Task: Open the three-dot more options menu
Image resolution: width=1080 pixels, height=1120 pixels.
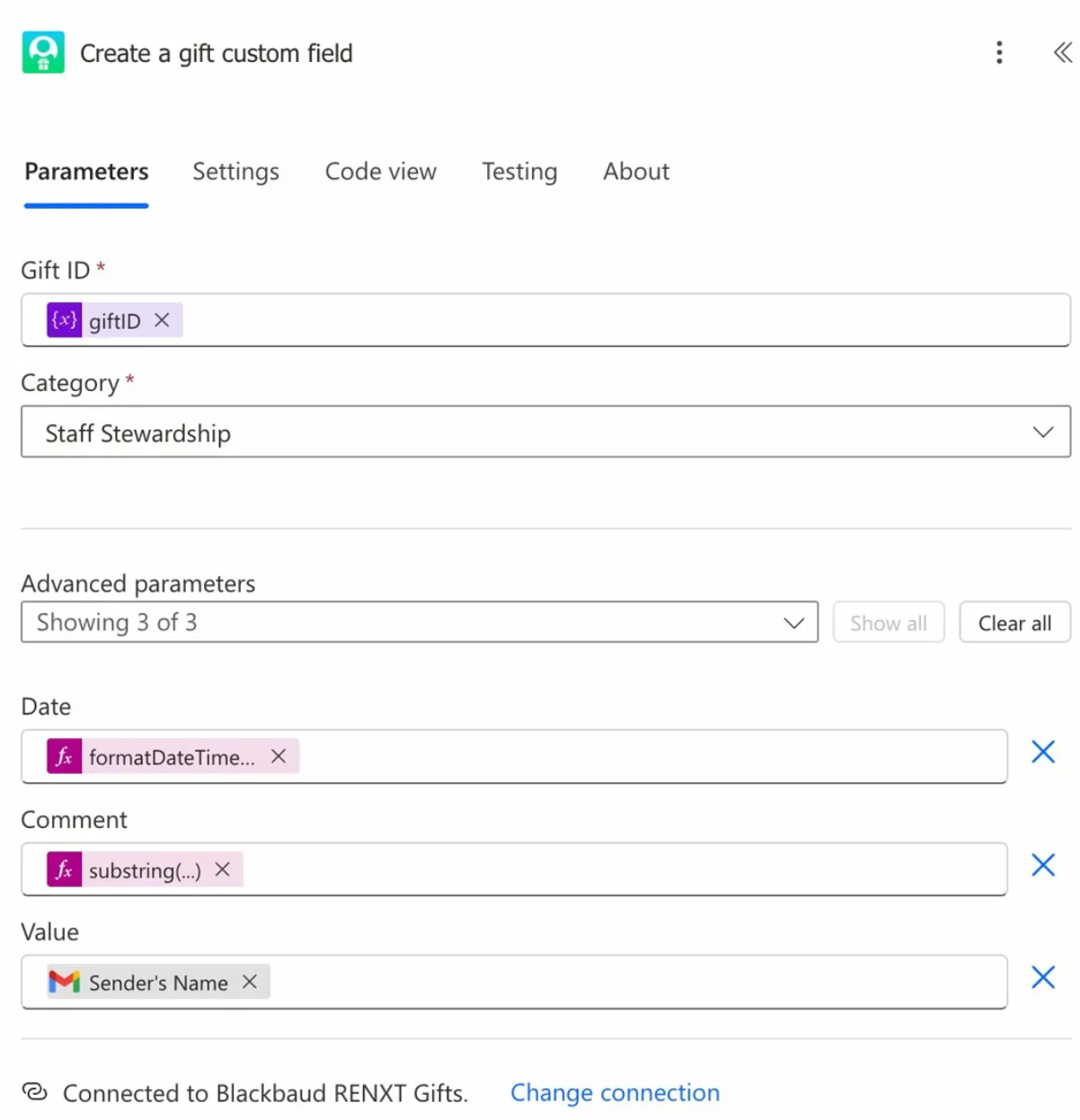Action: click(x=999, y=53)
